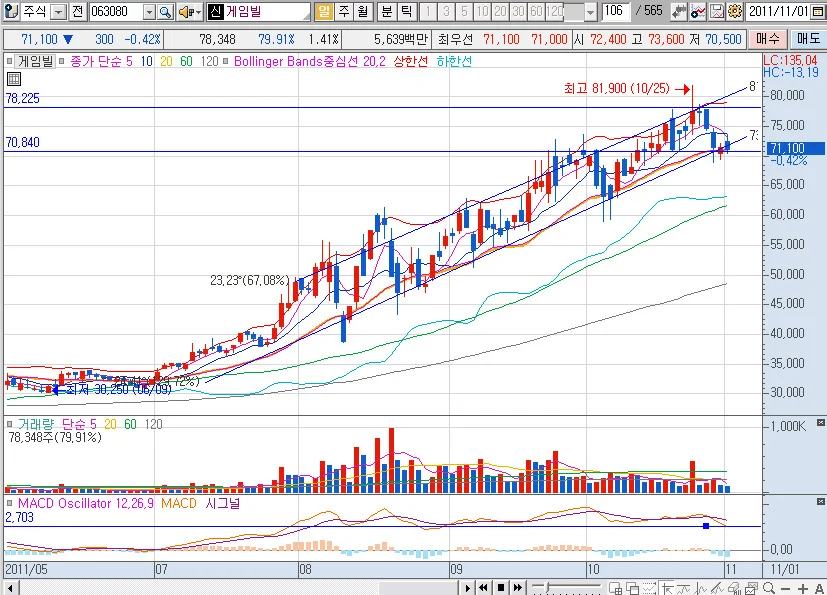
Task: Open the stock code 063080 dropdown arrow
Action: tap(149, 12)
